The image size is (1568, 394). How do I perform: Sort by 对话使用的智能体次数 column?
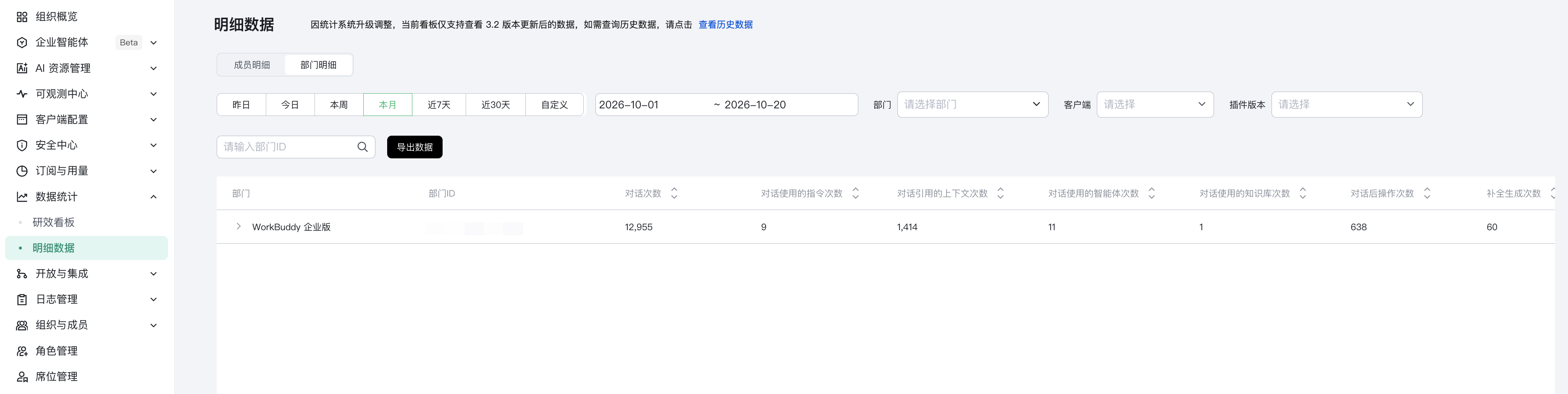point(1151,193)
